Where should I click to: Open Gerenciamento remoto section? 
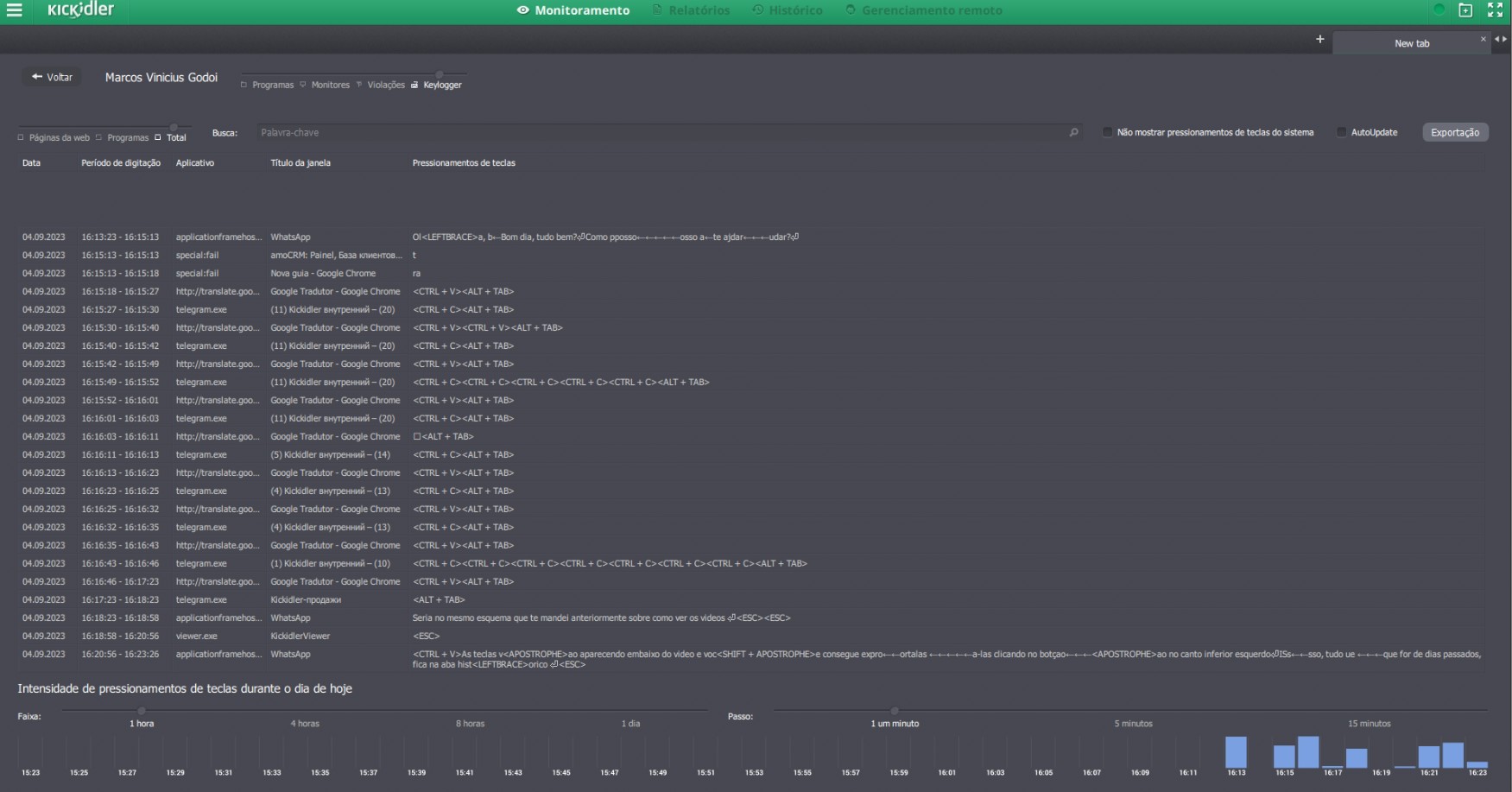(x=924, y=10)
